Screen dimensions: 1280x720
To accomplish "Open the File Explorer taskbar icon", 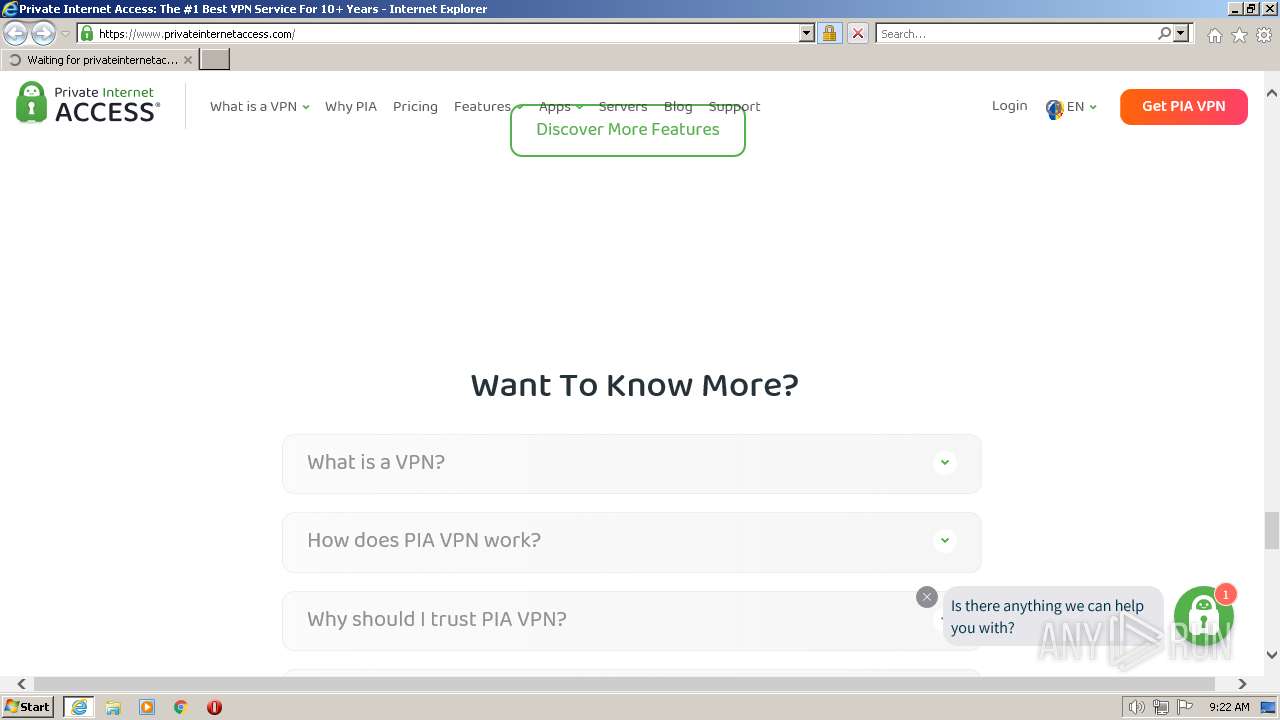I will pyautogui.click(x=113, y=707).
